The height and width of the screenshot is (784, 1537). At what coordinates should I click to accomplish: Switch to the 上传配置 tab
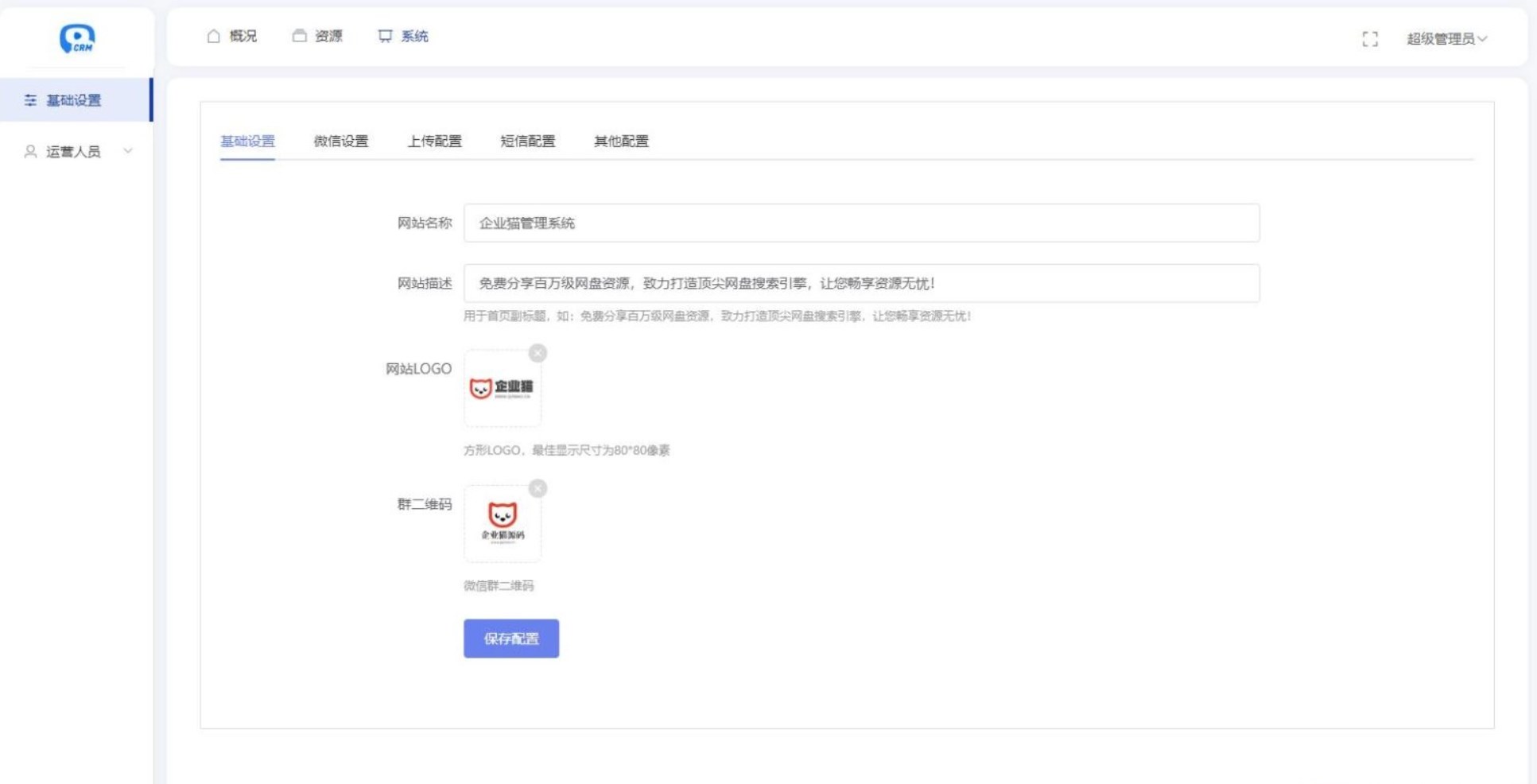point(435,142)
